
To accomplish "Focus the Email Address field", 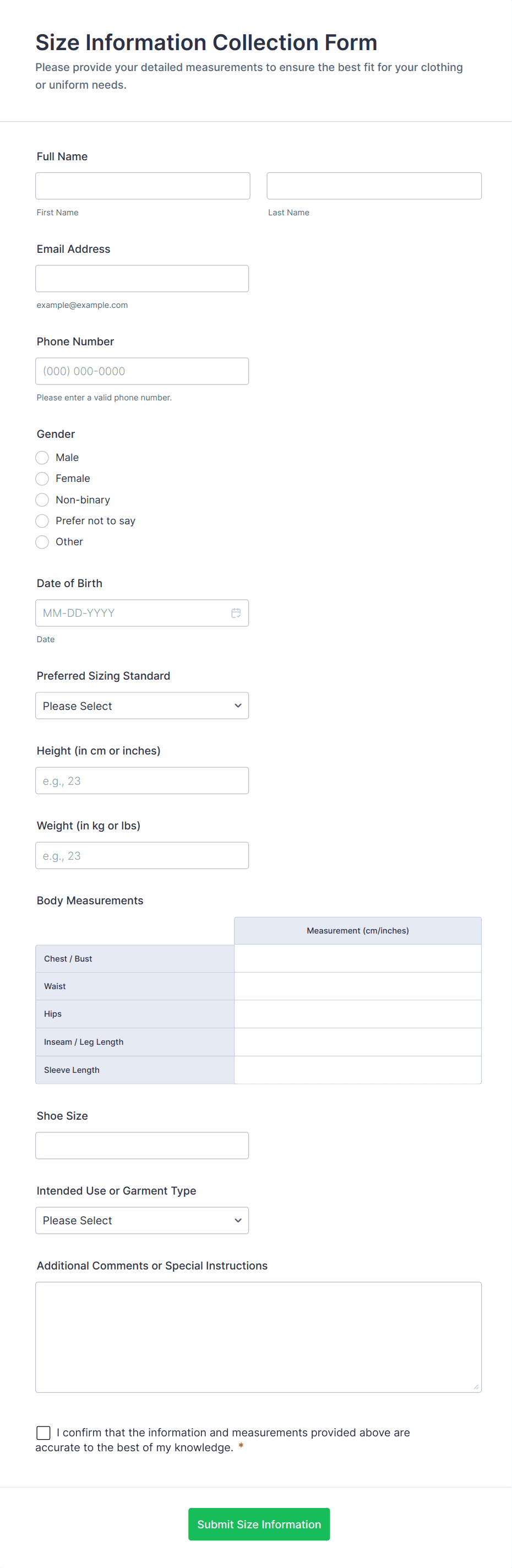I will 142,278.
